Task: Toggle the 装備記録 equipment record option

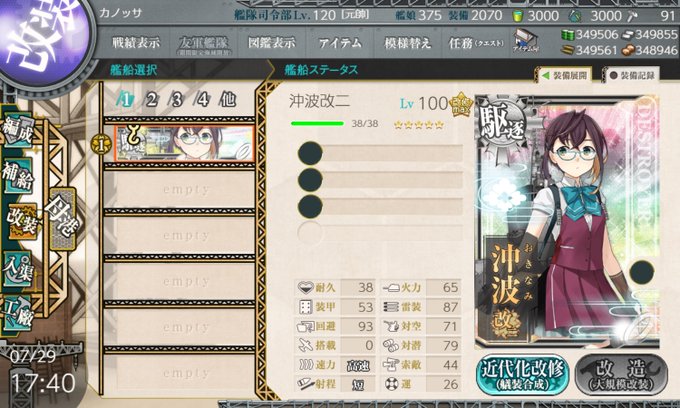Action: coord(631,75)
